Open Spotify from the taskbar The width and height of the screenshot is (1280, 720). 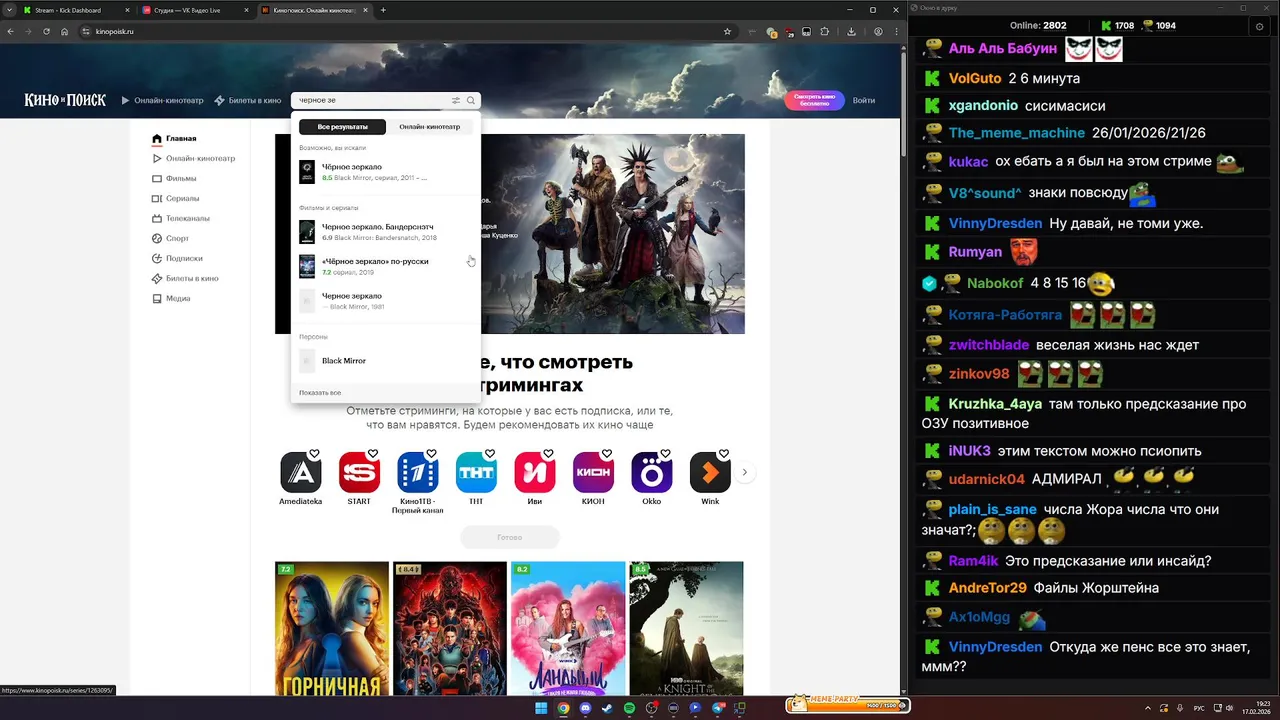[x=629, y=708]
